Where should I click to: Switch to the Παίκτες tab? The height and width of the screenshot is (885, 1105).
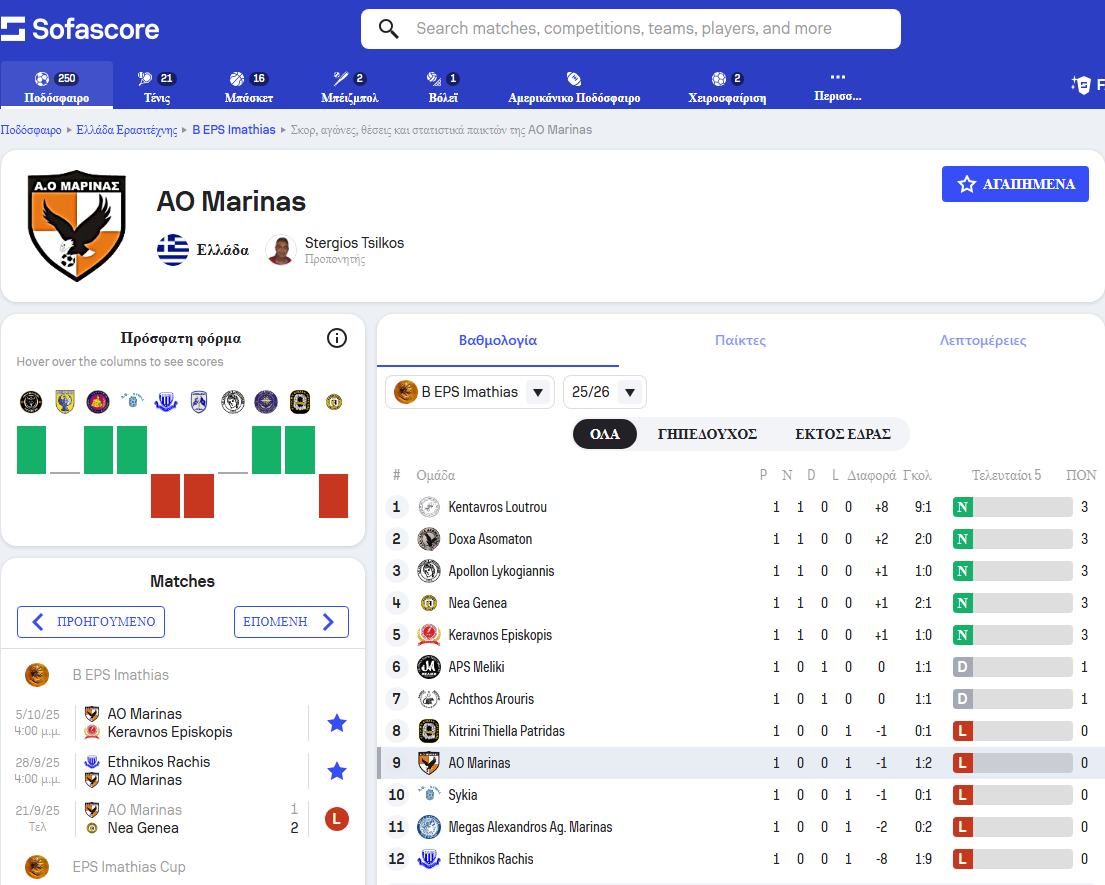click(x=740, y=340)
